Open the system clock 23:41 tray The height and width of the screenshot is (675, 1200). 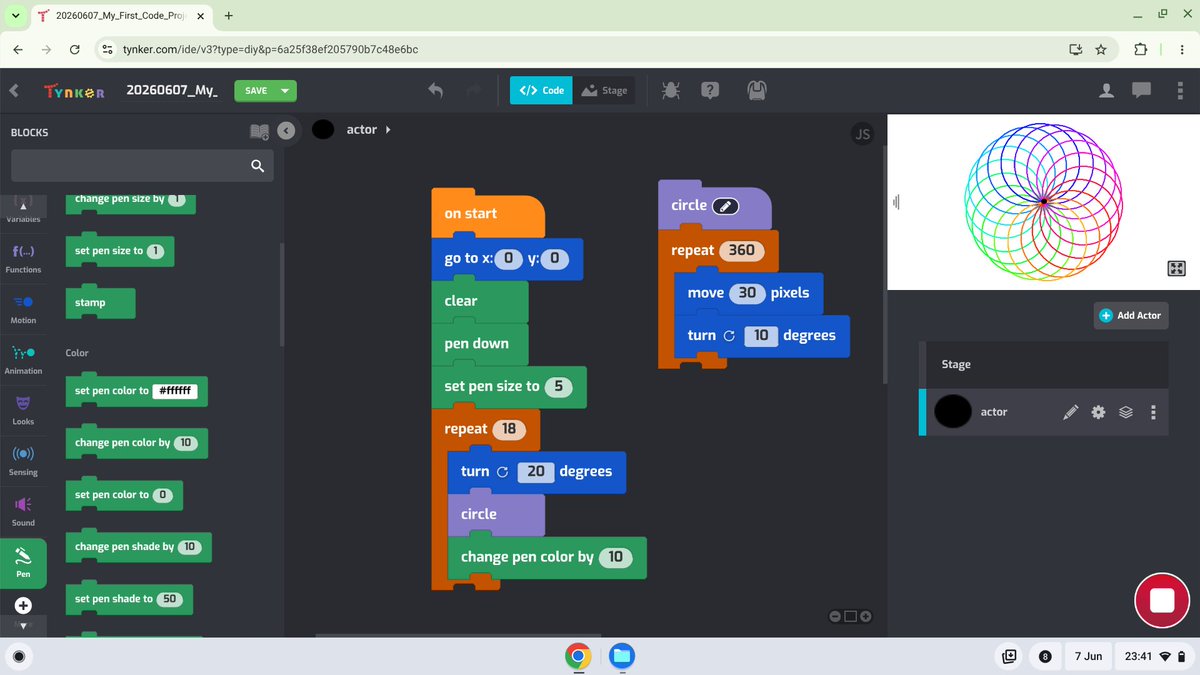(x=1156, y=656)
